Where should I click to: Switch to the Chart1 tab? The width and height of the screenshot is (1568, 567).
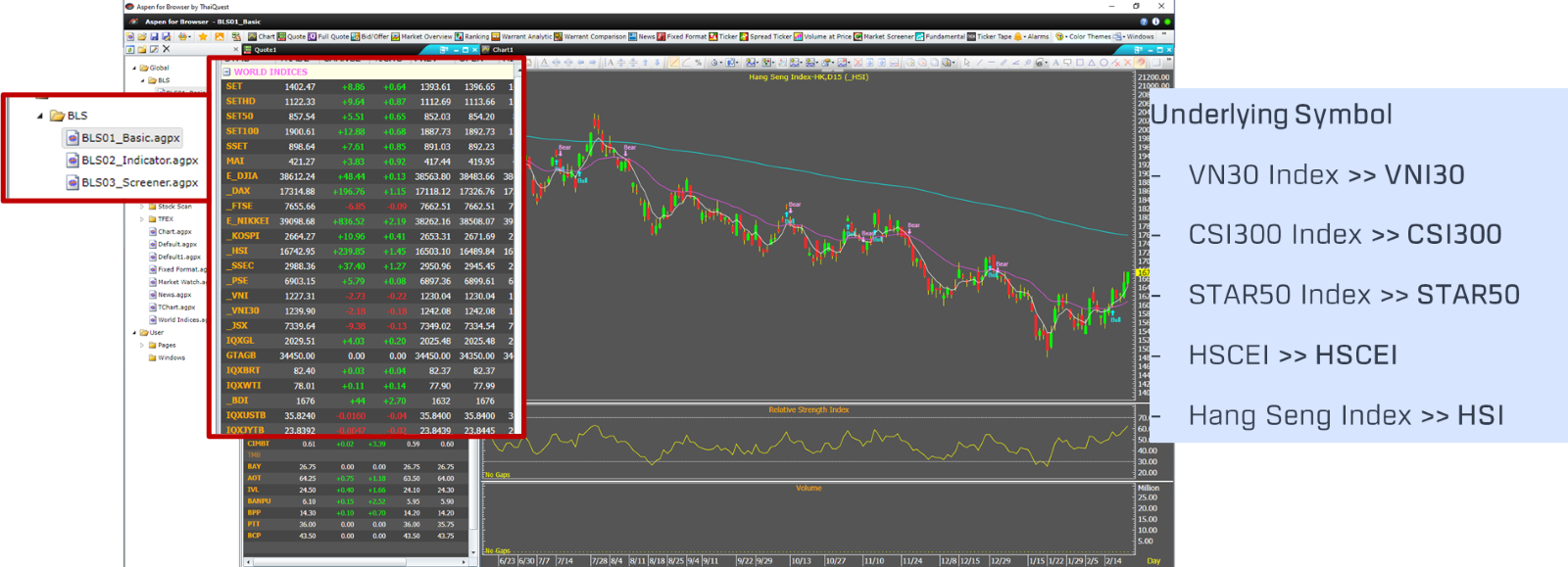[x=502, y=50]
